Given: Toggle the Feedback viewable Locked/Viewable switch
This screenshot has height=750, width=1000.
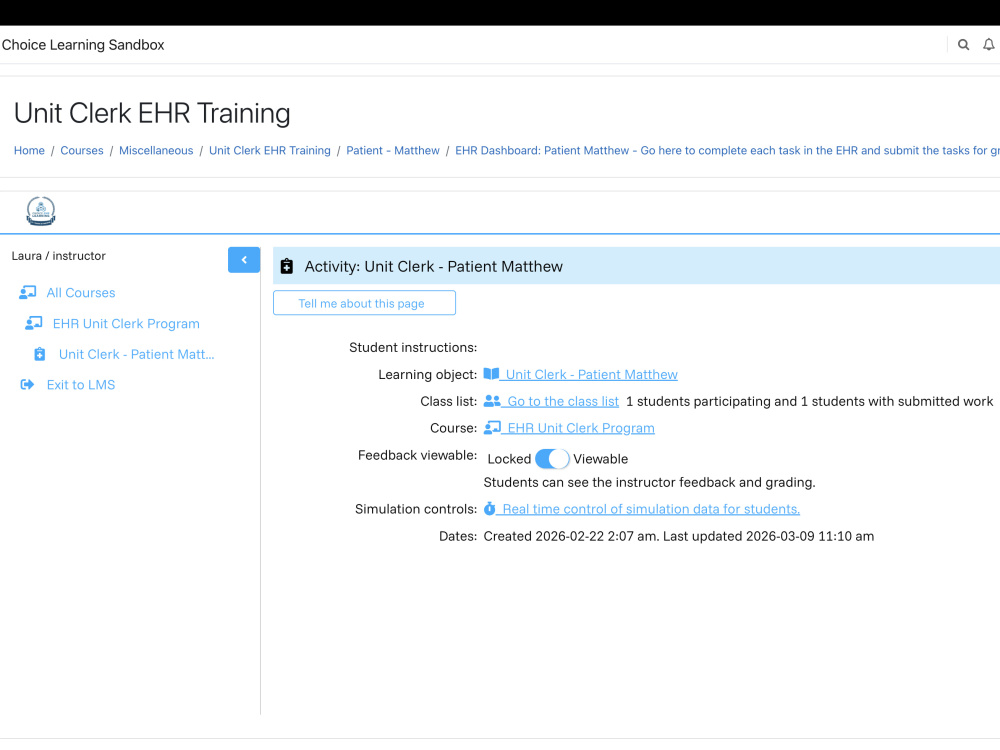Looking at the screenshot, I should (552, 459).
